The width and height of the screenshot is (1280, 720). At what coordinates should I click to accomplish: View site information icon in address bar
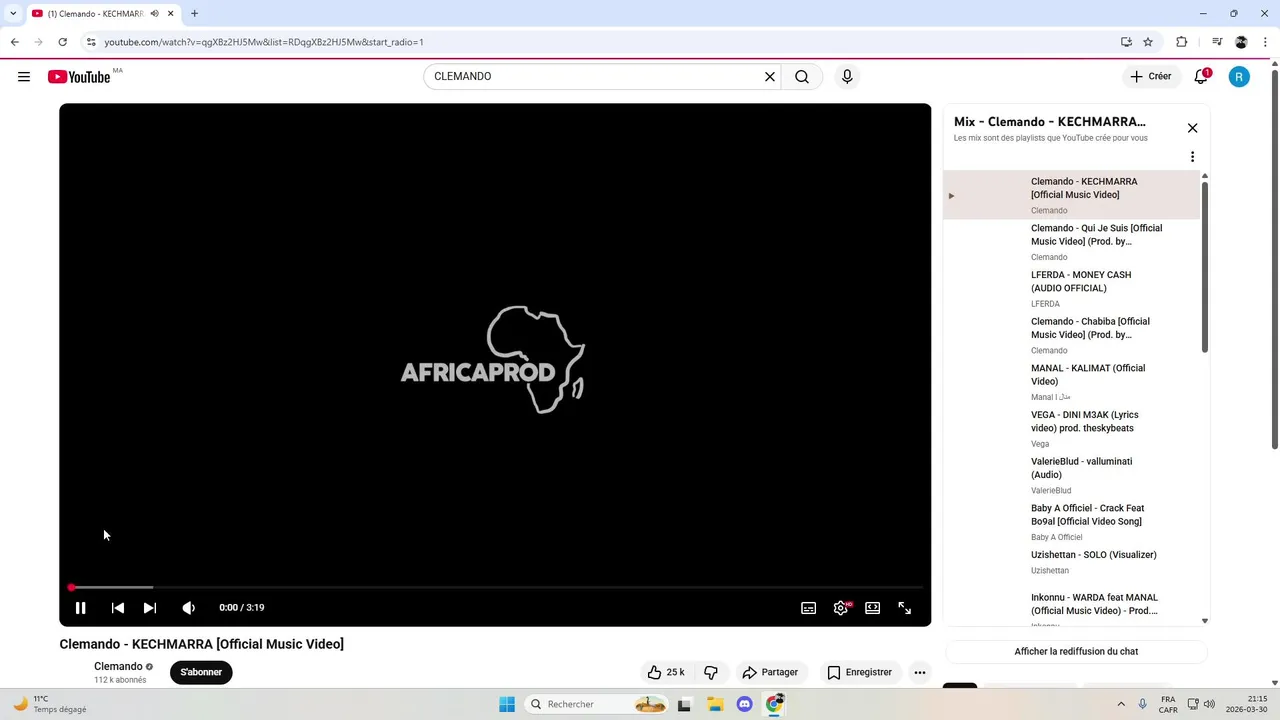(x=91, y=42)
